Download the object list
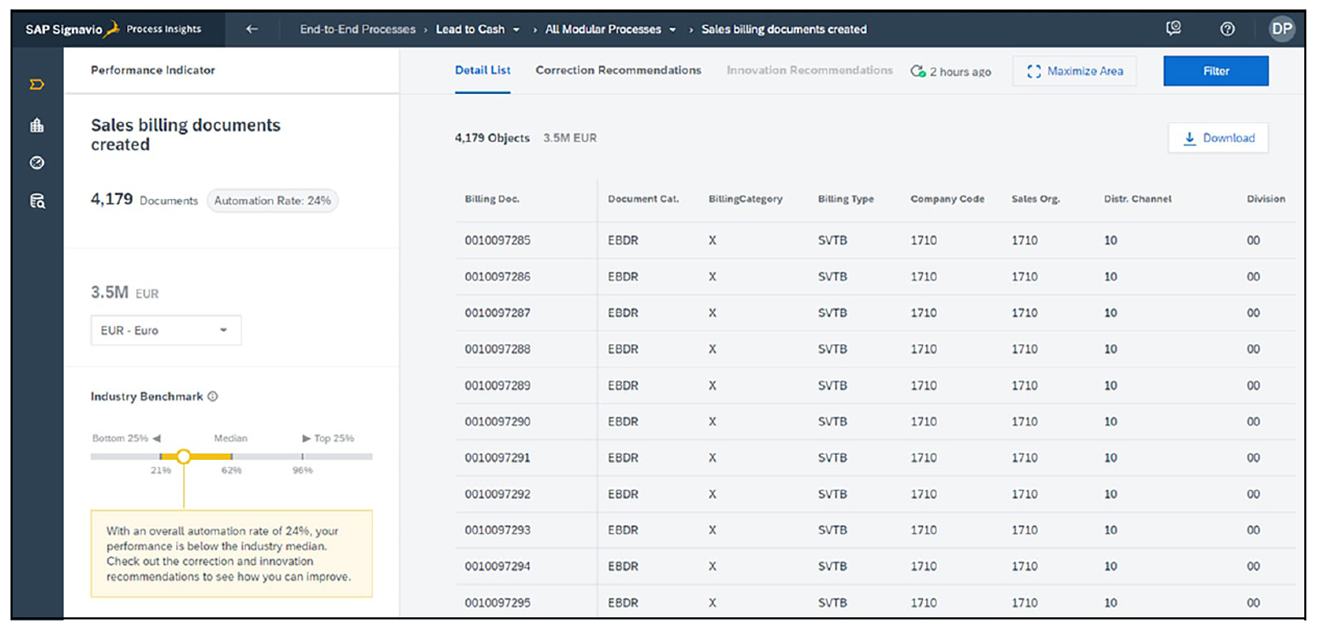This screenshot has width=1317, height=632. click(x=1218, y=138)
